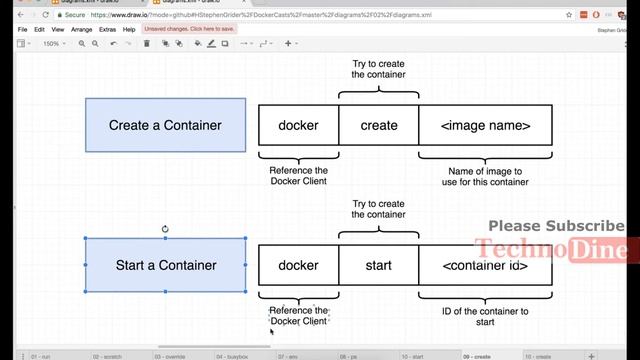Select the <image name> cell
Screen dimensions: 640x360
pos(485,125)
